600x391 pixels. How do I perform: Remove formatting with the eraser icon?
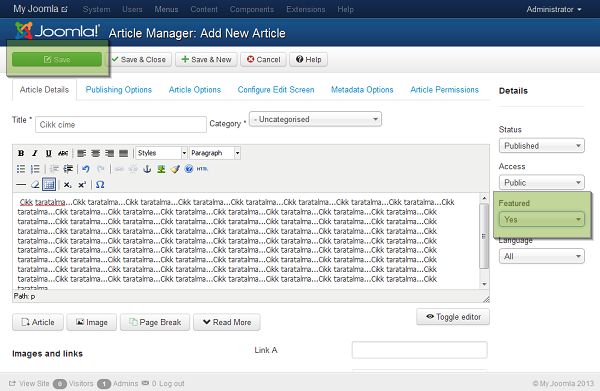[35, 184]
